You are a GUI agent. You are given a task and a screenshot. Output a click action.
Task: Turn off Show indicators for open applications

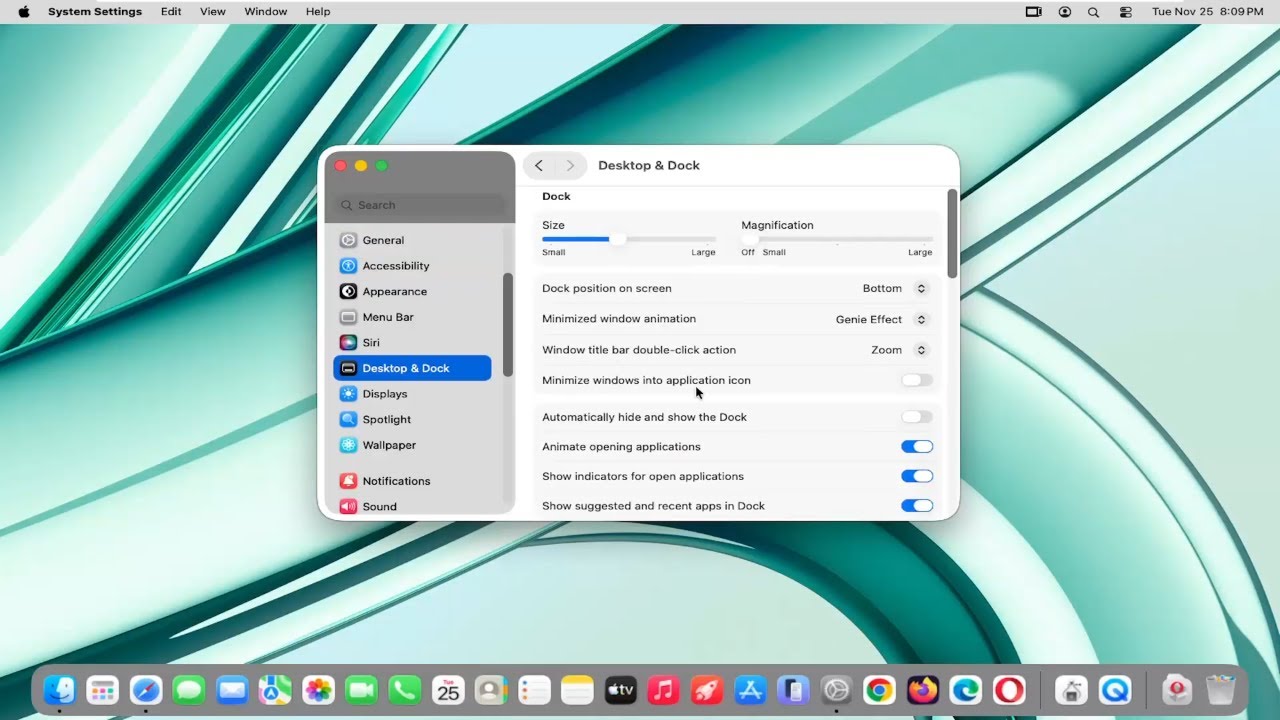pyautogui.click(x=917, y=476)
